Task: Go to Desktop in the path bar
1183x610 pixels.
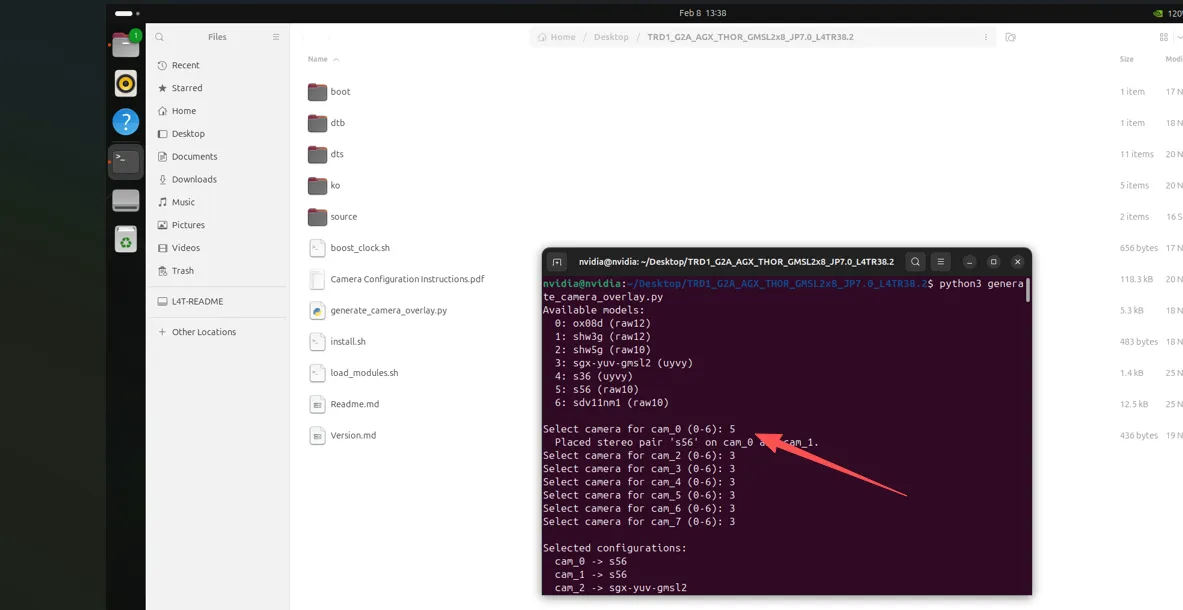Action: click(610, 37)
